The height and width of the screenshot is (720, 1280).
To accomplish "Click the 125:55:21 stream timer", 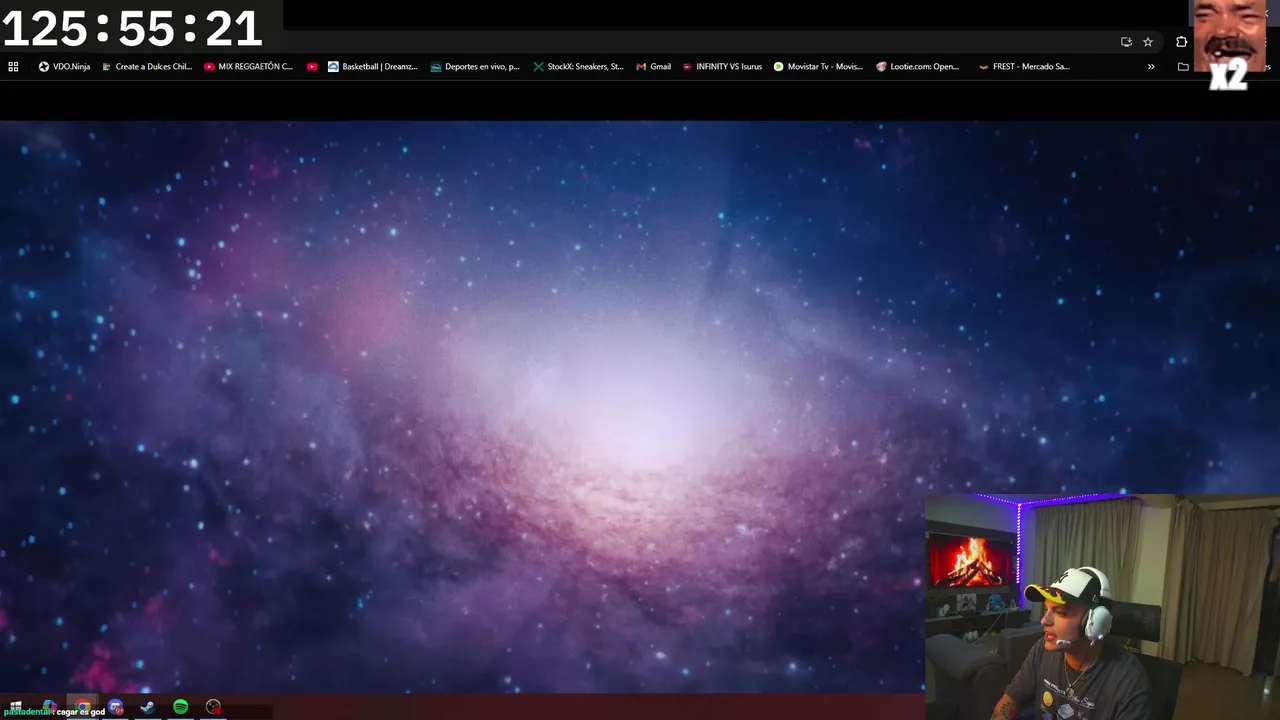I will point(132,28).
